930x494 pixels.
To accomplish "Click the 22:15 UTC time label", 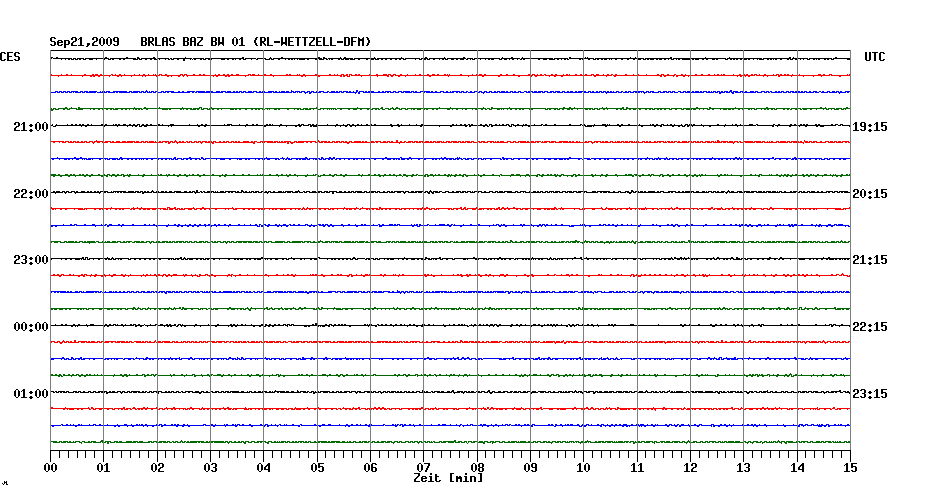I will [x=870, y=327].
